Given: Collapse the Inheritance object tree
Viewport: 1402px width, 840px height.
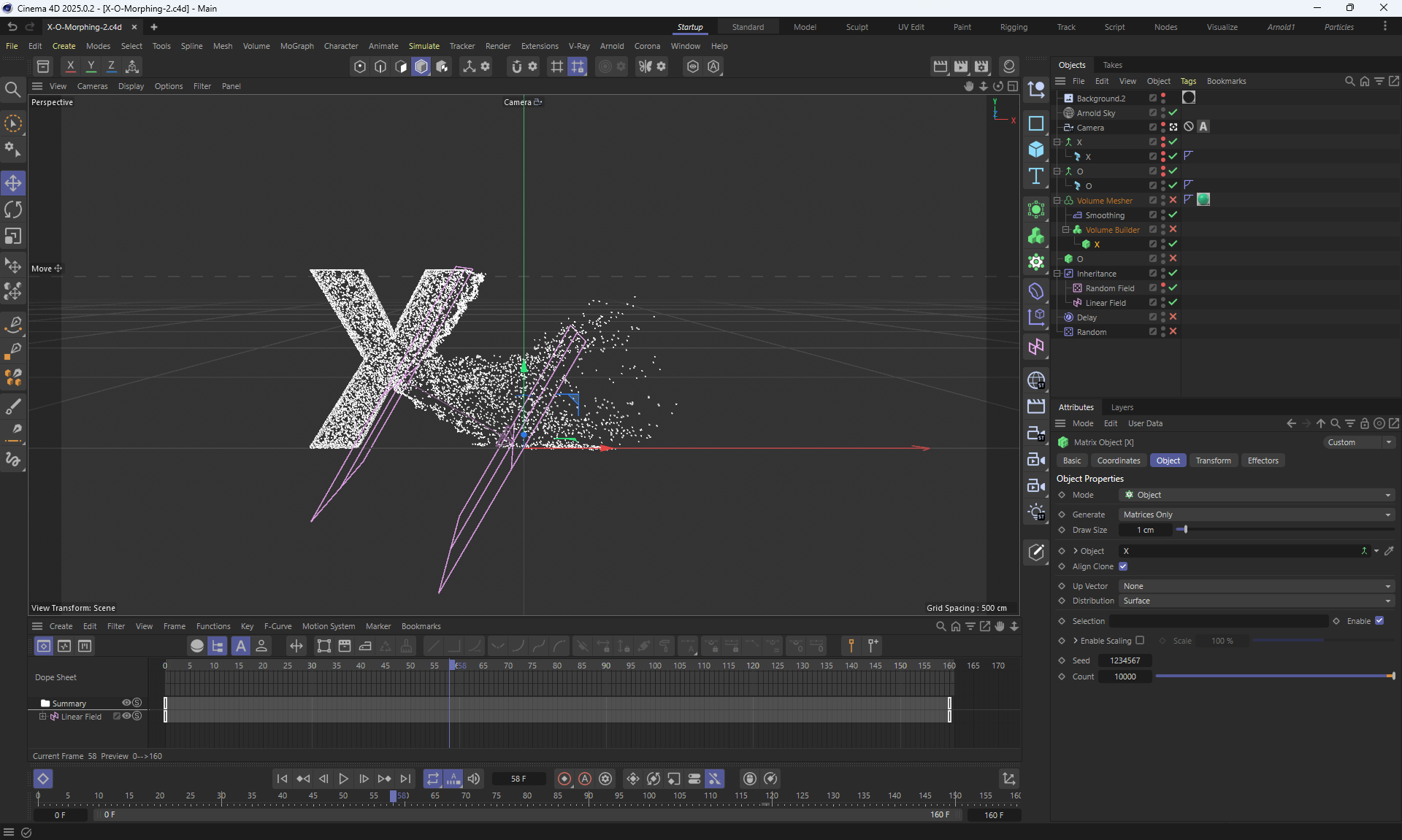Looking at the screenshot, I should [x=1057, y=274].
